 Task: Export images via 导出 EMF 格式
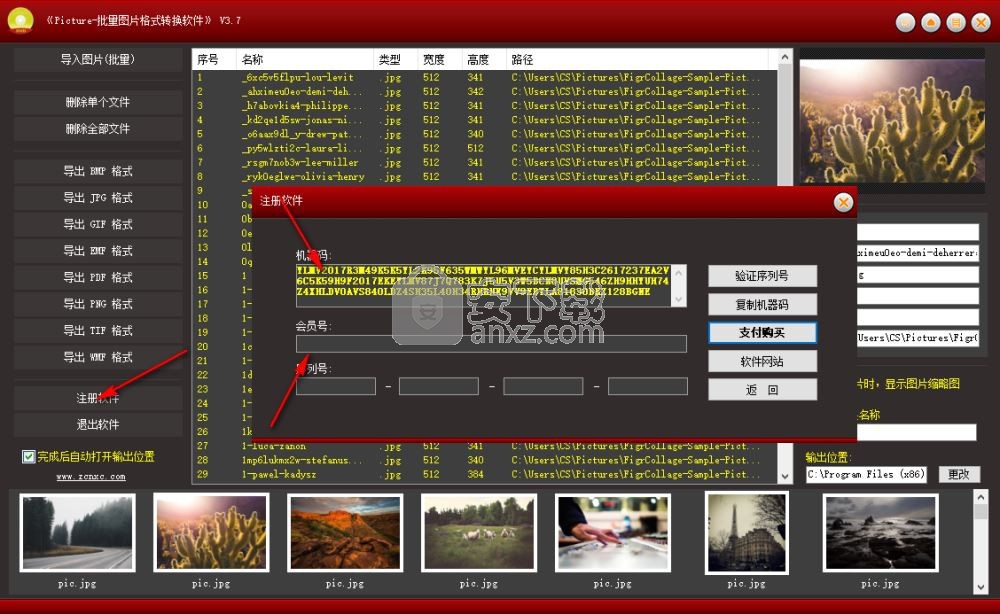pos(98,251)
